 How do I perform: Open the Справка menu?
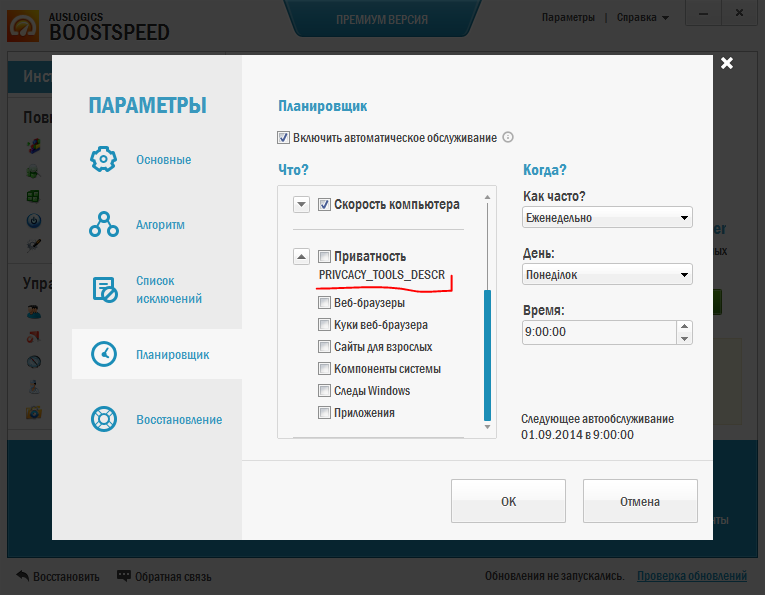coord(643,18)
